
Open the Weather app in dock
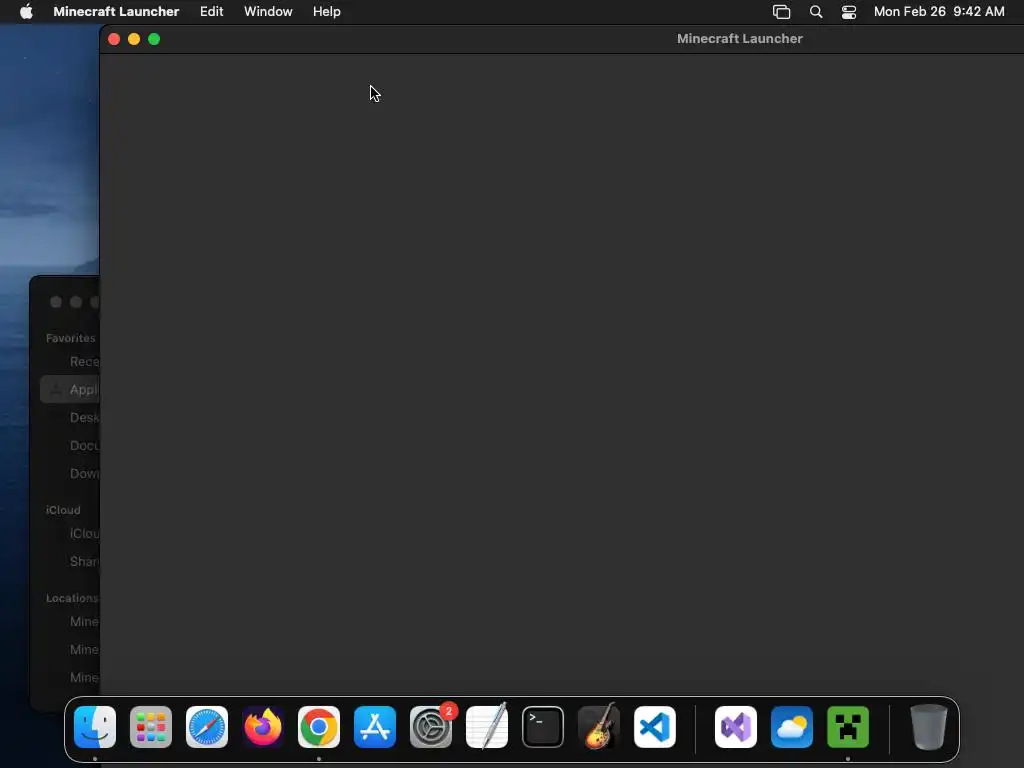[x=792, y=727]
